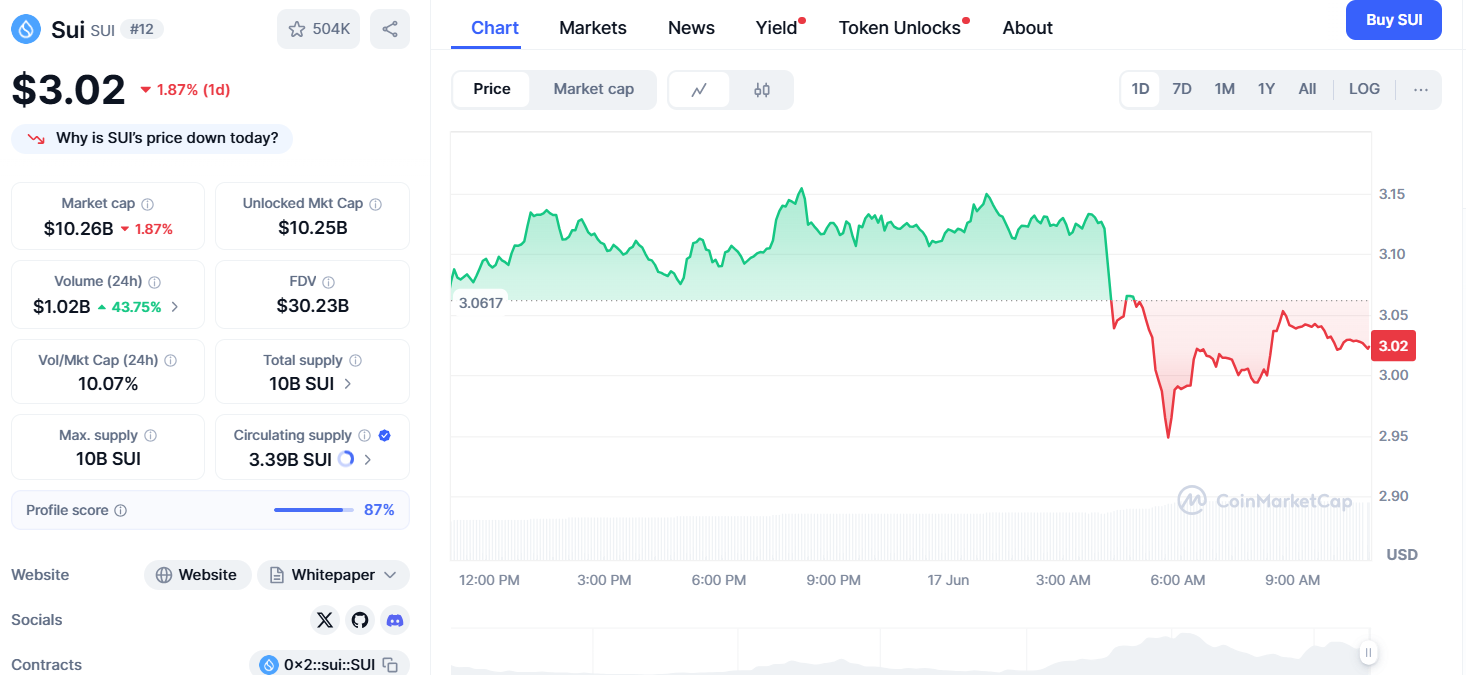Open the Sui Website link
Viewport: 1466px width, 675px height.
point(198,575)
